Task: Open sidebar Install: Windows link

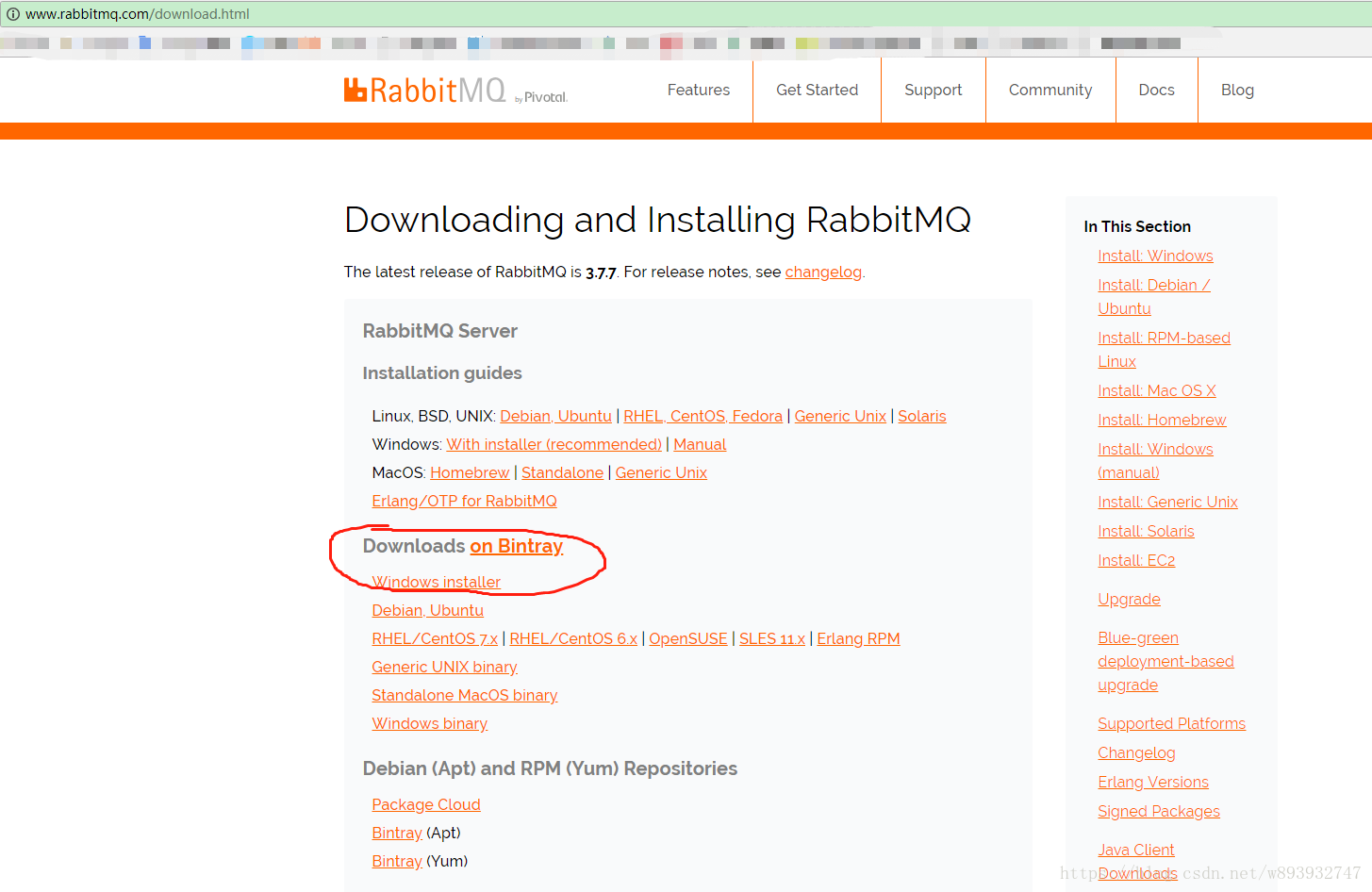Action: click(1155, 256)
